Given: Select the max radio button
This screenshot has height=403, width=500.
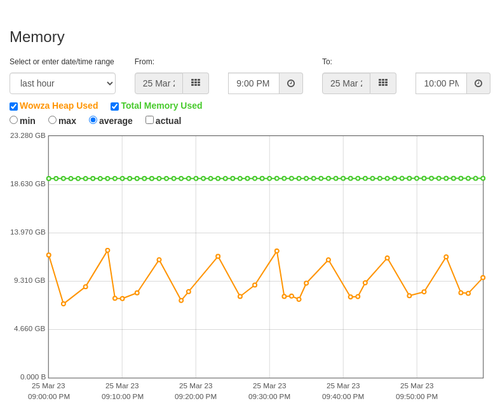Looking at the screenshot, I should (x=52, y=120).
